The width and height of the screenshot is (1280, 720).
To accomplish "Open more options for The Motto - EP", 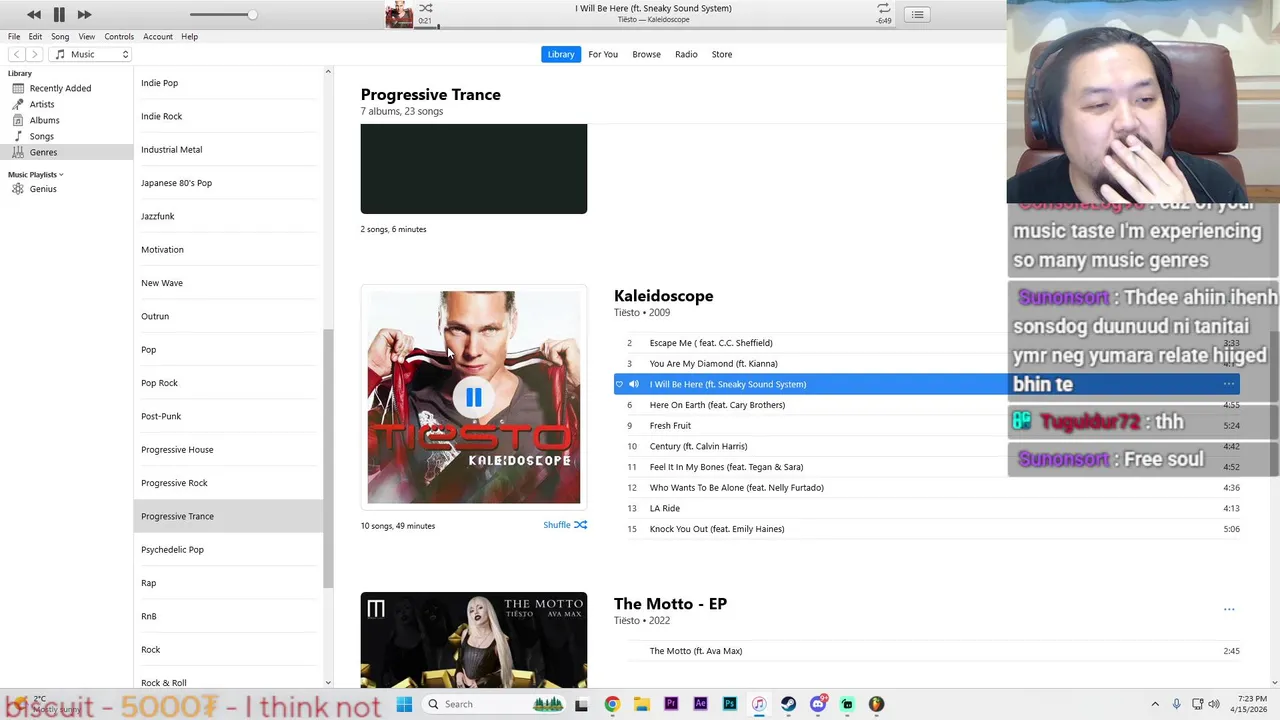I will pos(1229,609).
